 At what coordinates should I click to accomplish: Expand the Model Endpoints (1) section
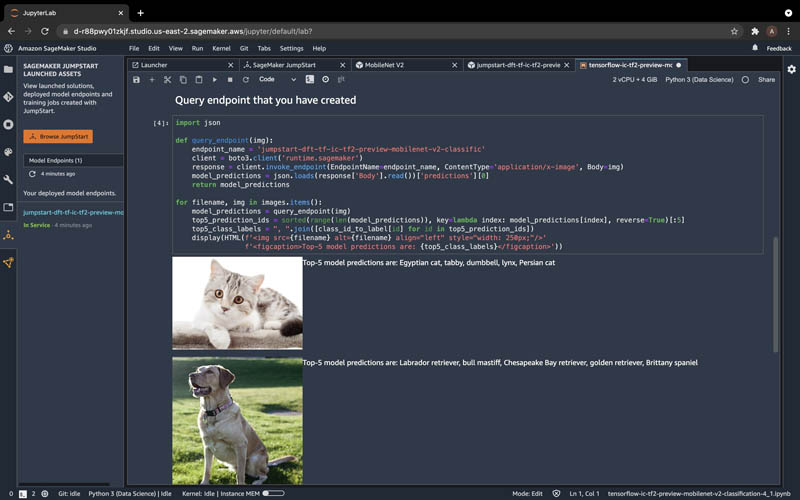(73, 160)
